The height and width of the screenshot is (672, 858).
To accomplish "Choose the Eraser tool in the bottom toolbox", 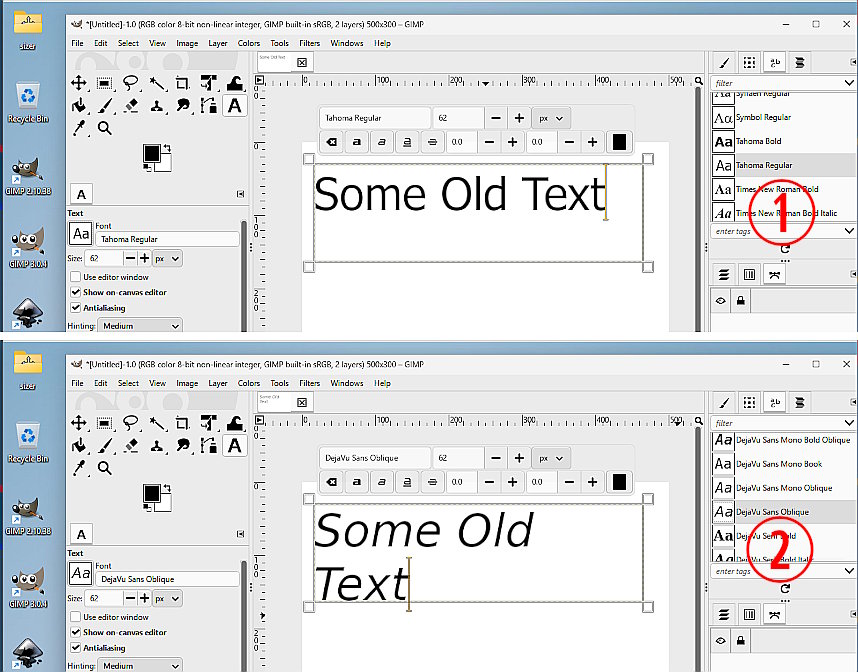I will [x=131, y=445].
